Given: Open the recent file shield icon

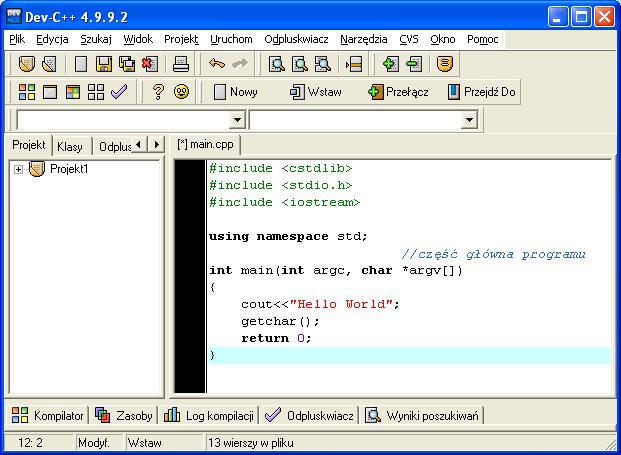Looking at the screenshot, I should tap(50, 64).
